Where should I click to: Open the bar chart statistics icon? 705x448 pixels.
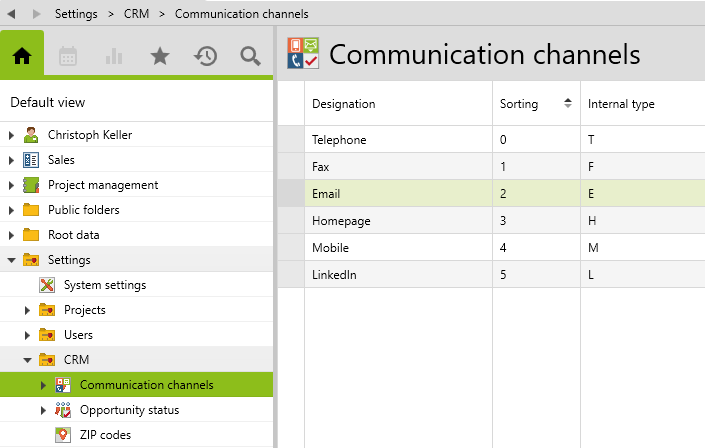[113, 56]
